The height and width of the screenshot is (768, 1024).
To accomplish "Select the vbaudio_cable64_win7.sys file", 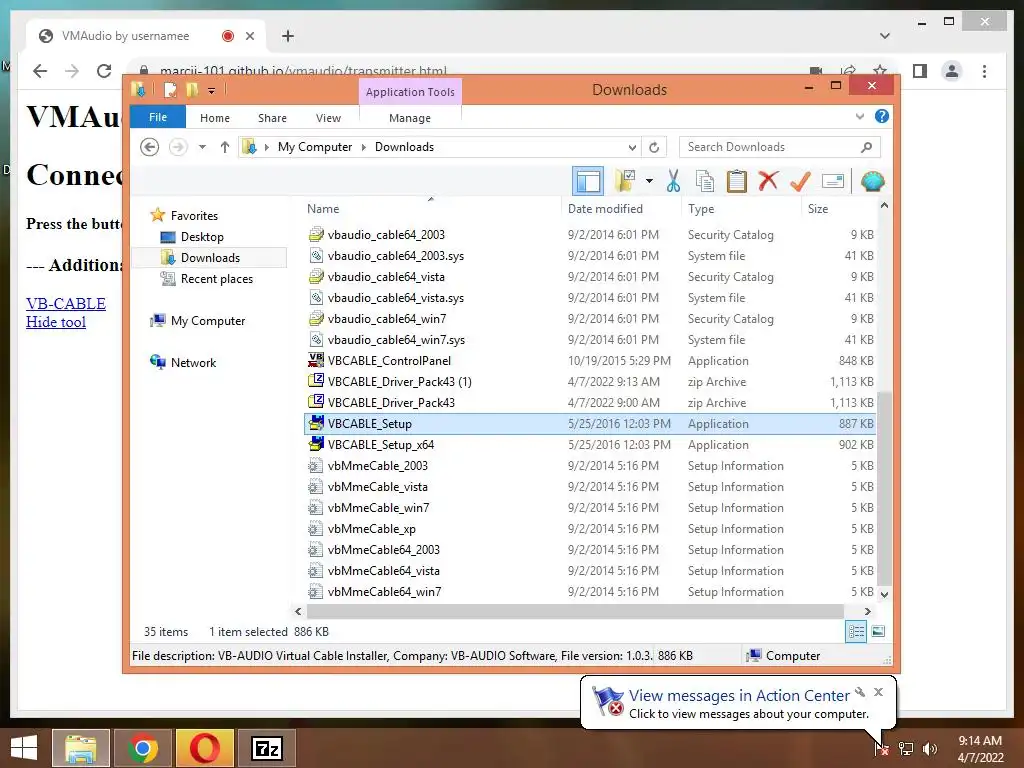I will click(x=590, y=340).
